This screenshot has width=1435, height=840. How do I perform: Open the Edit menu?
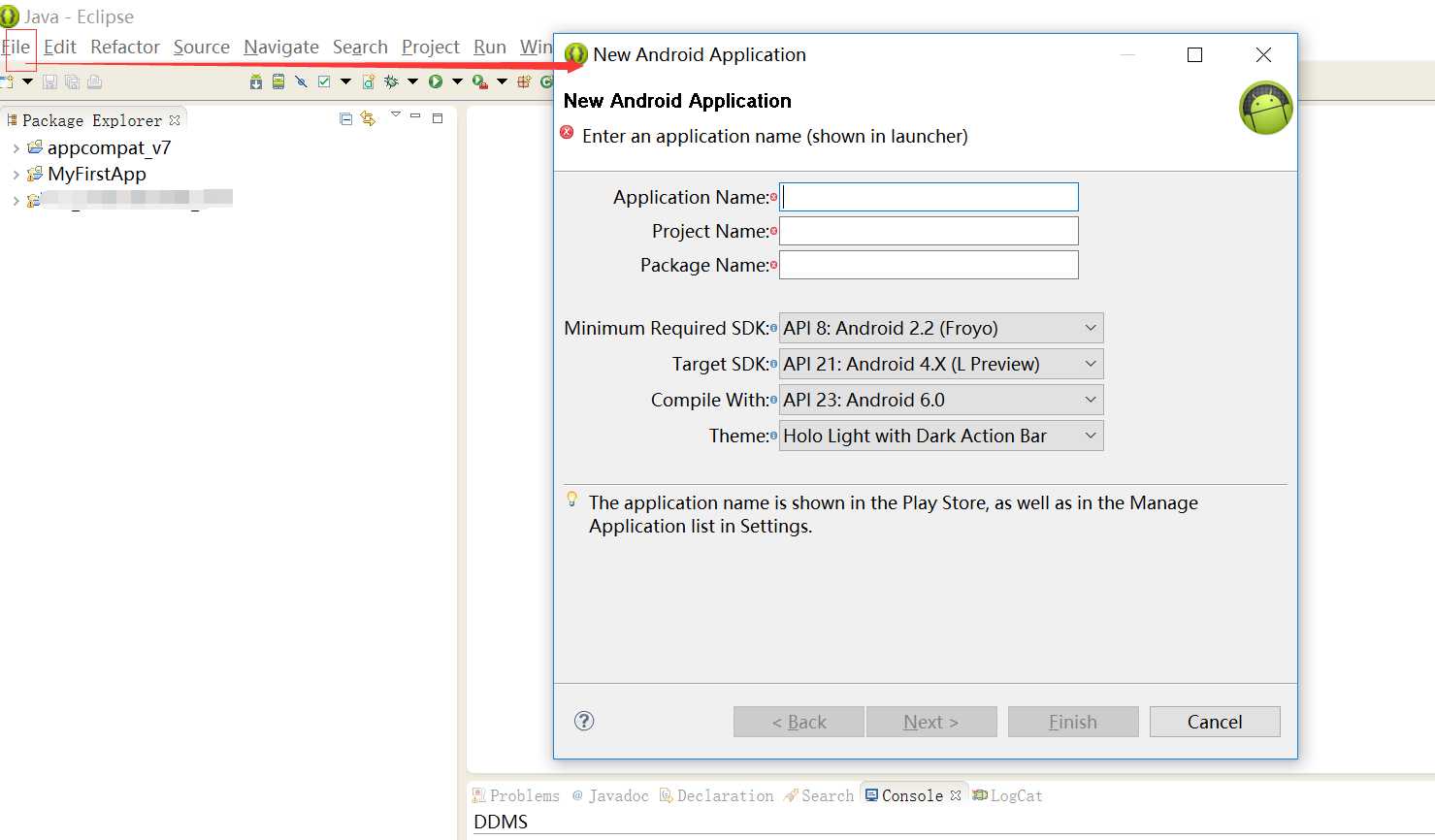tap(59, 47)
